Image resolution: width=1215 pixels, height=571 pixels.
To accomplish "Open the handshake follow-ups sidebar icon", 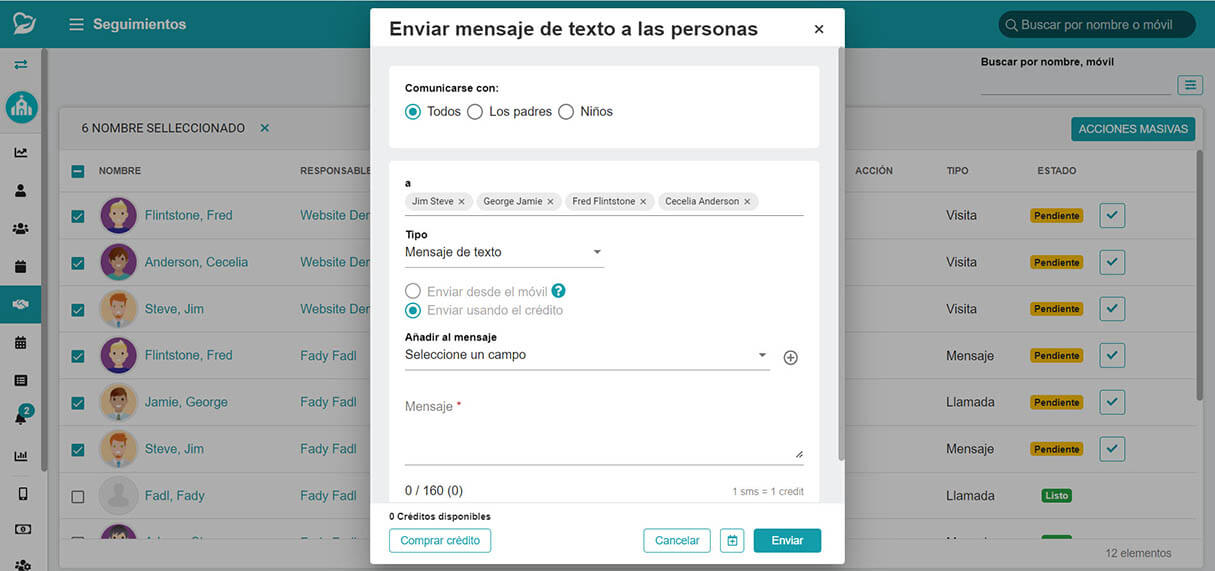I will click(x=21, y=304).
